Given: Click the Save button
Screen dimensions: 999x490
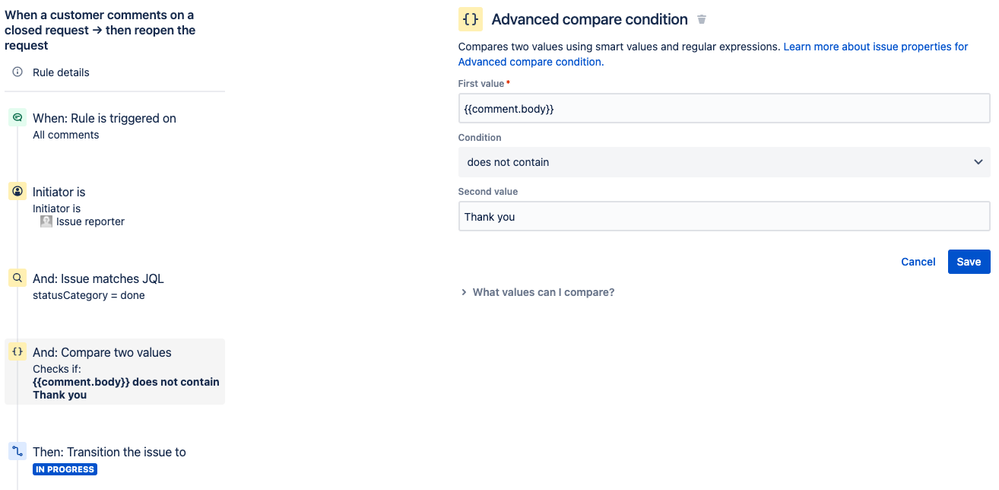Looking at the screenshot, I should tap(968, 261).
